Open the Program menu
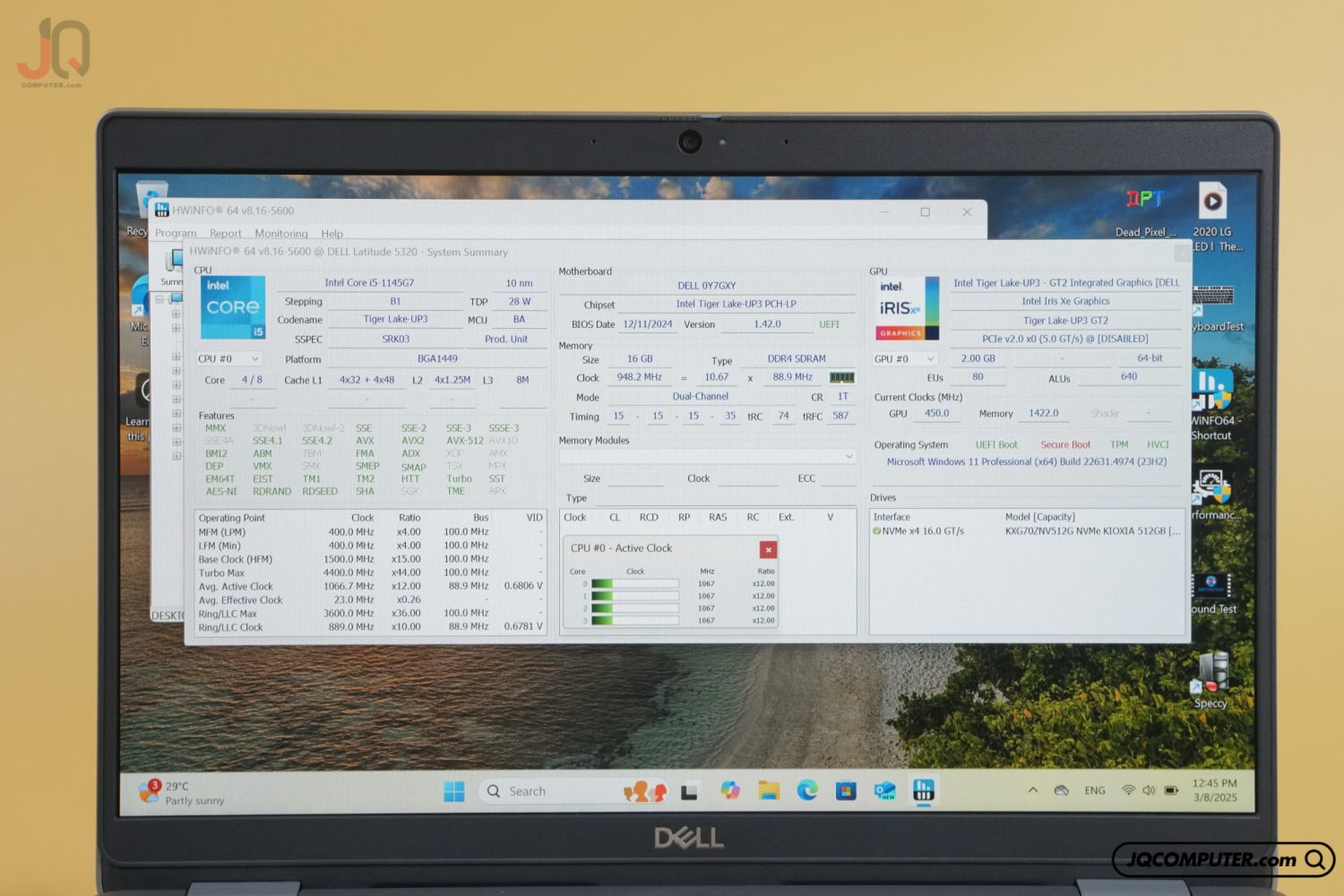Viewport: 1344px width, 896px height. [x=176, y=233]
